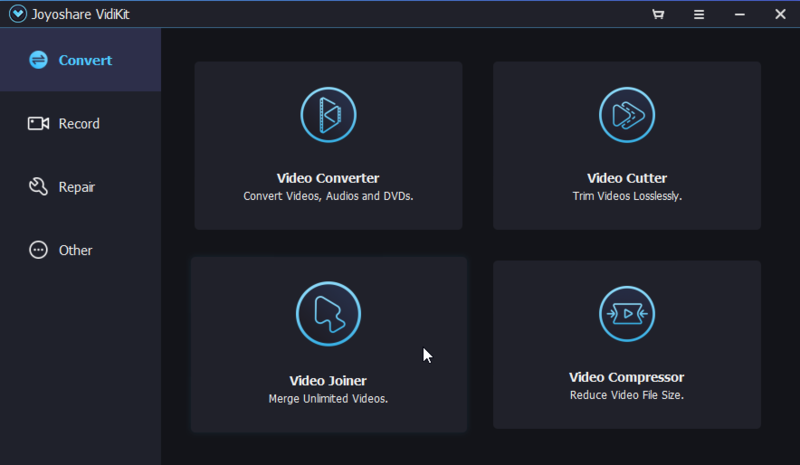800x465 pixels.
Task: Click the Other ellipsis icon
Action: point(38,250)
